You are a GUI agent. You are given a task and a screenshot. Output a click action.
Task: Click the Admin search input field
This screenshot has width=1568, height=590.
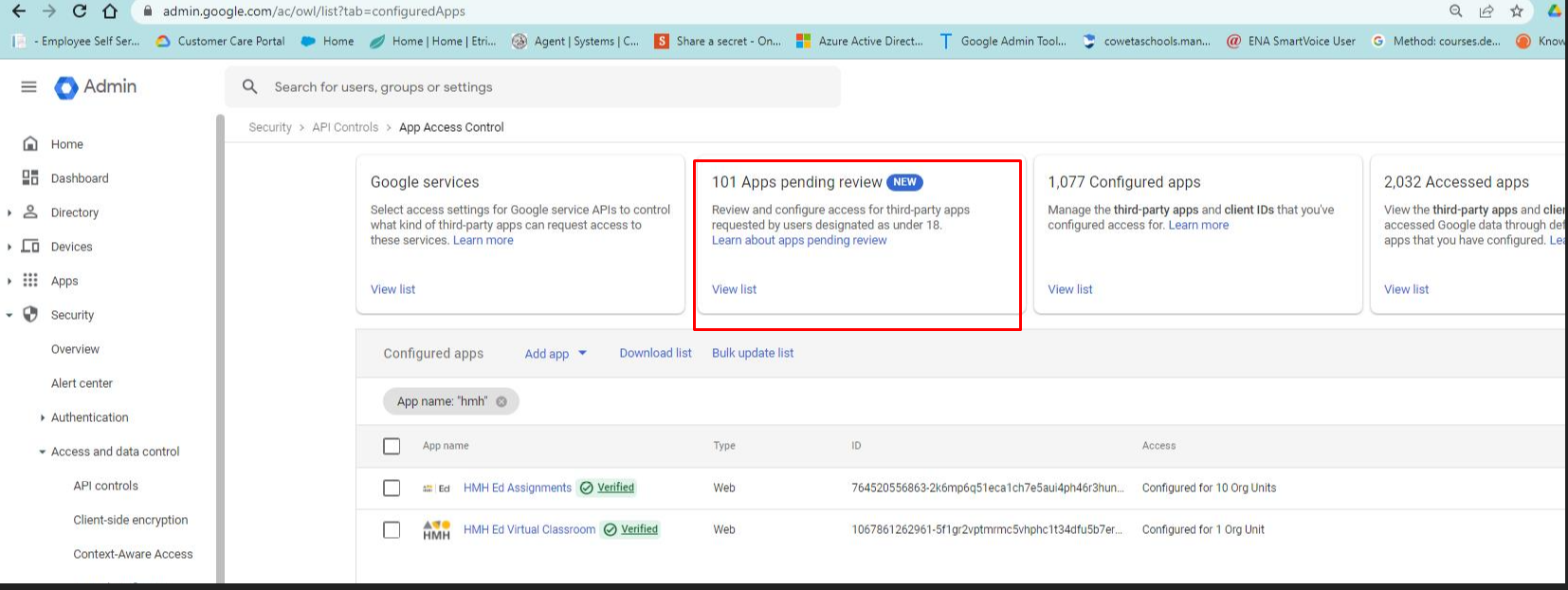click(x=533, y=87)
